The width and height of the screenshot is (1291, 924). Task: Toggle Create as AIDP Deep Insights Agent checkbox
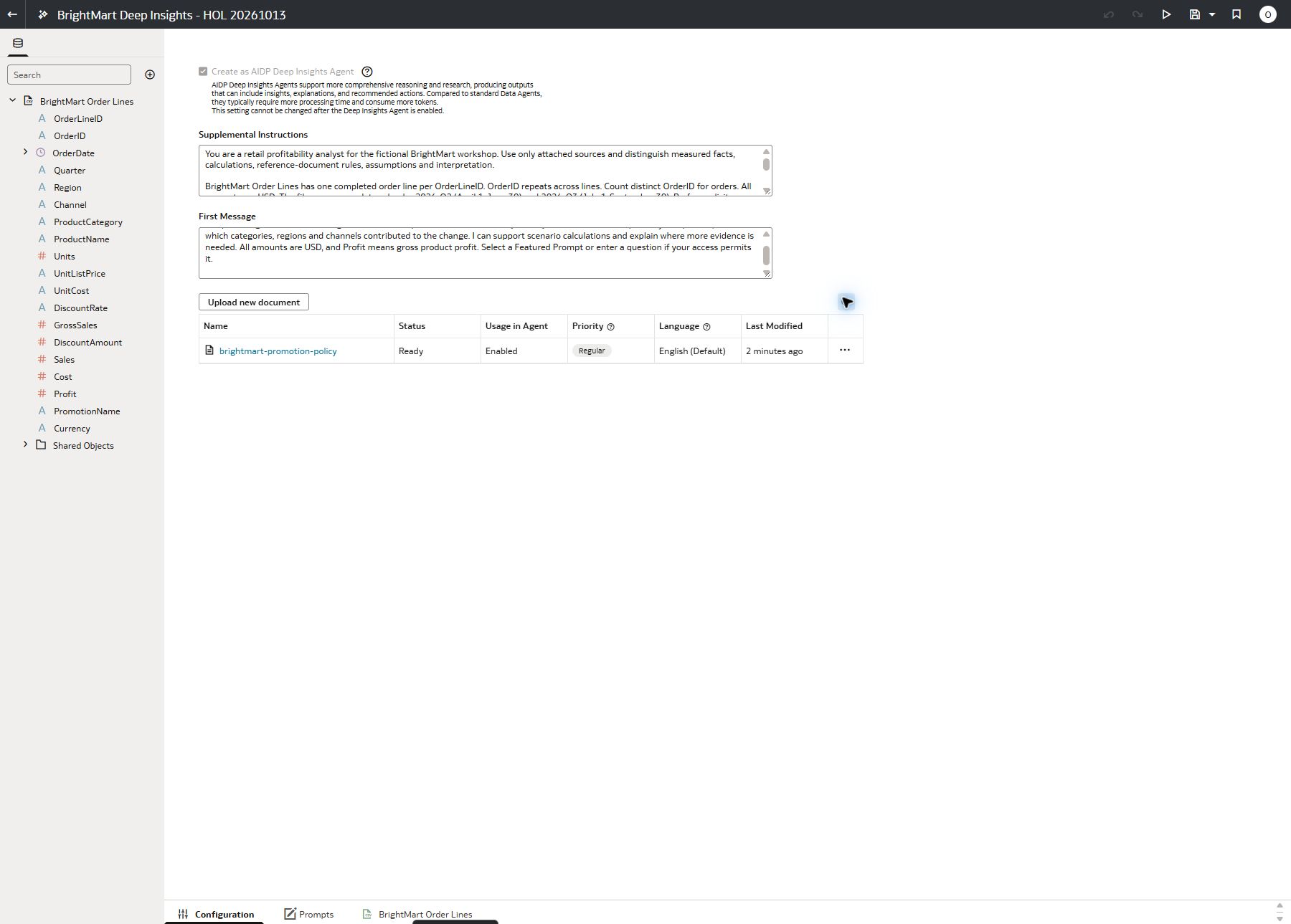(x=203, y=72)
